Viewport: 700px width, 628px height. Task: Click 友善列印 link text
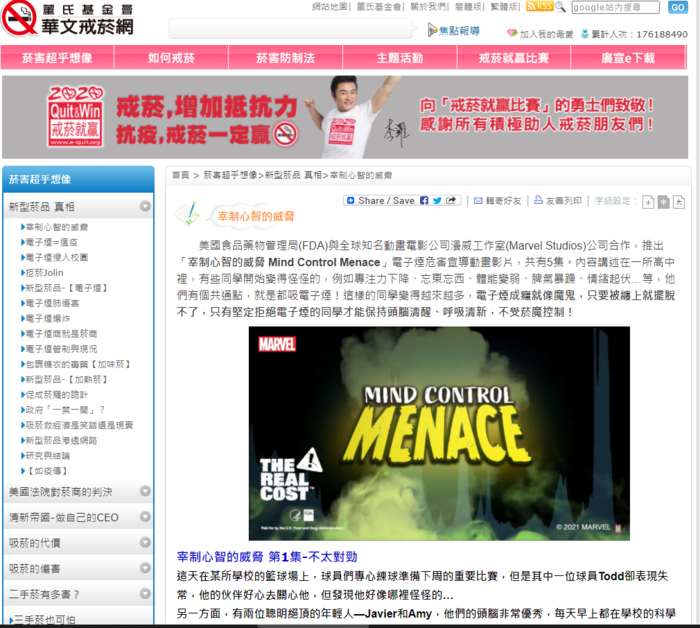pyautogui.click(x=564, y=201)
